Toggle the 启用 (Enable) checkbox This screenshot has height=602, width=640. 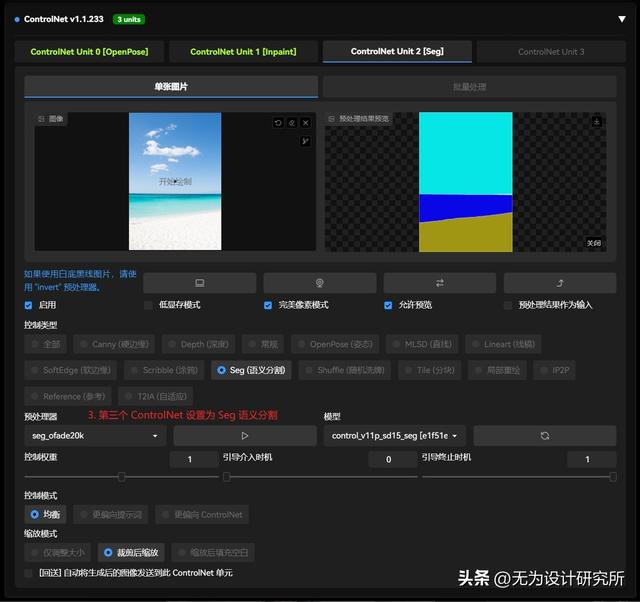[29, 305]
